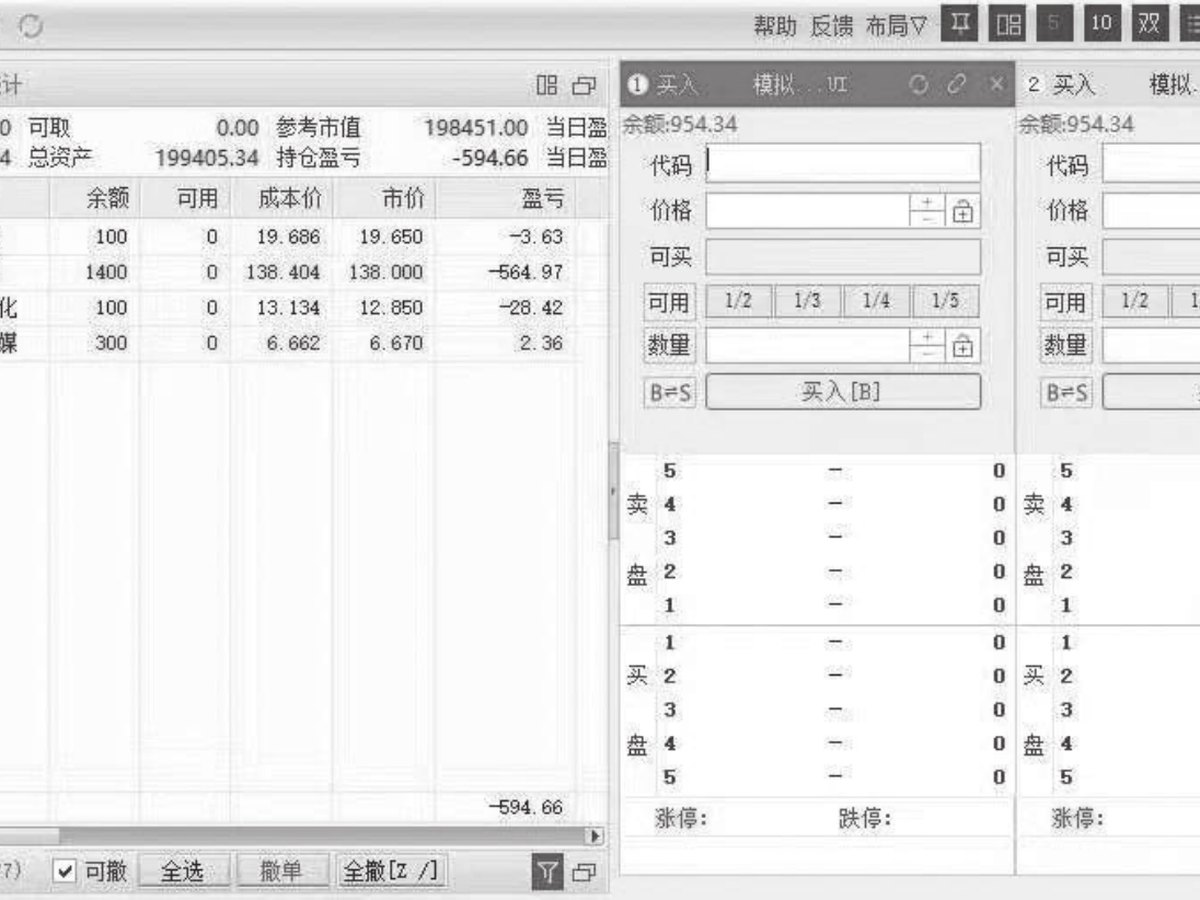
Task: Sort holdings by the 余额 column header
Action: pos(94,199)
